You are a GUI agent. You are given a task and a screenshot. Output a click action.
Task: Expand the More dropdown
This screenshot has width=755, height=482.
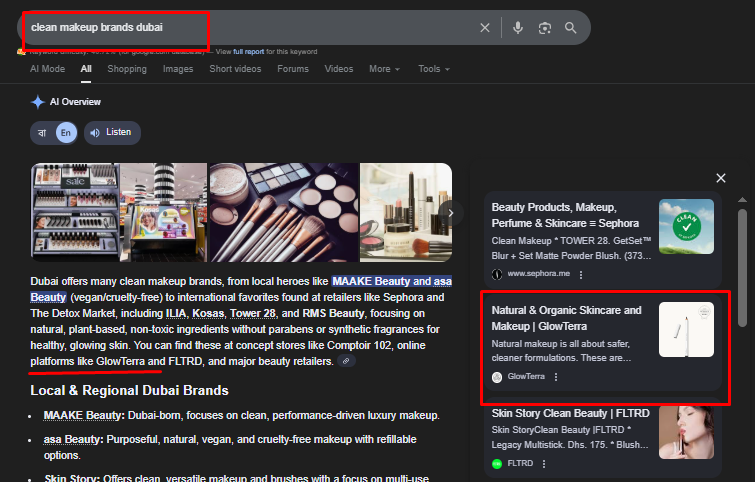click(384, 69)
